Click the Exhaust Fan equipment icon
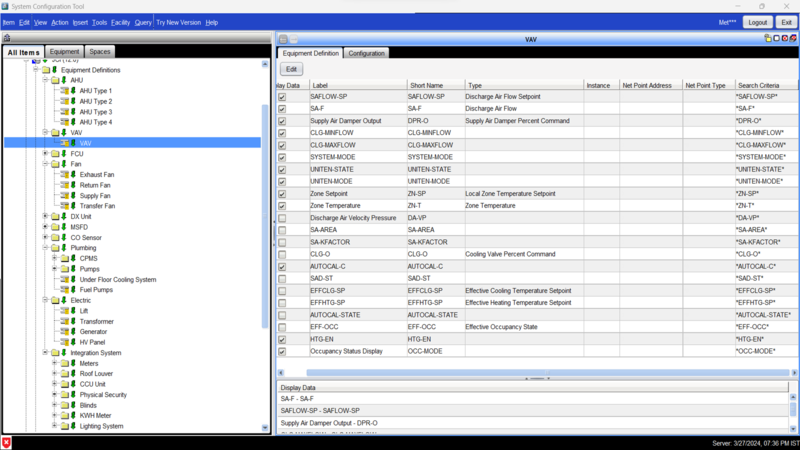 tap(68, 175)
